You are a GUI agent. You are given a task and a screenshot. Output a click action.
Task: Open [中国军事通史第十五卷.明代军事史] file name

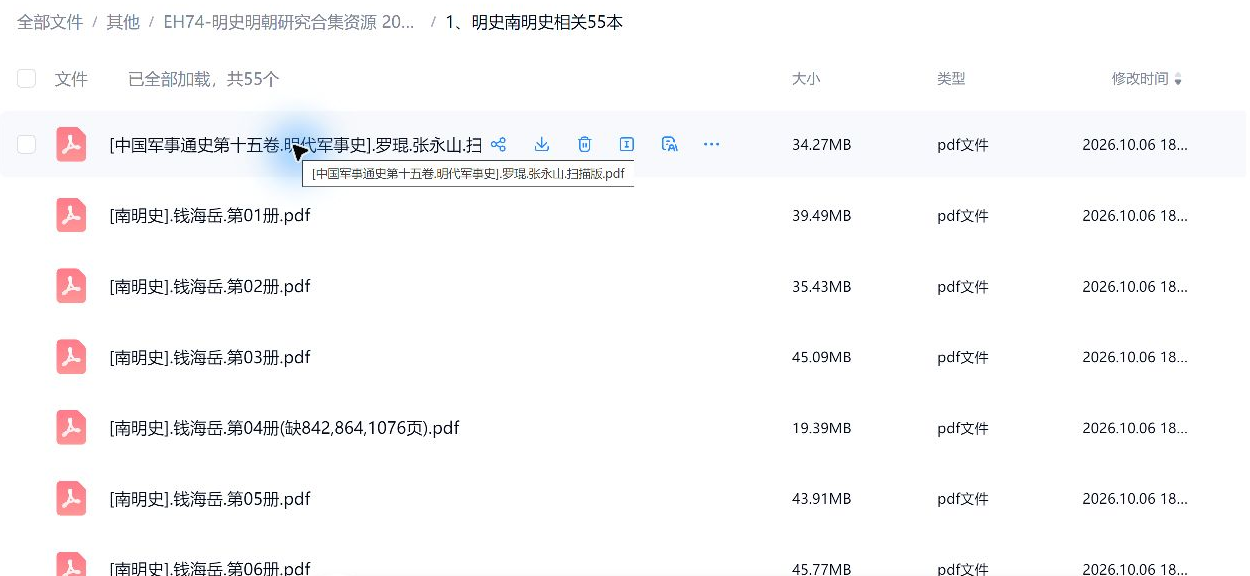(295, 145)
